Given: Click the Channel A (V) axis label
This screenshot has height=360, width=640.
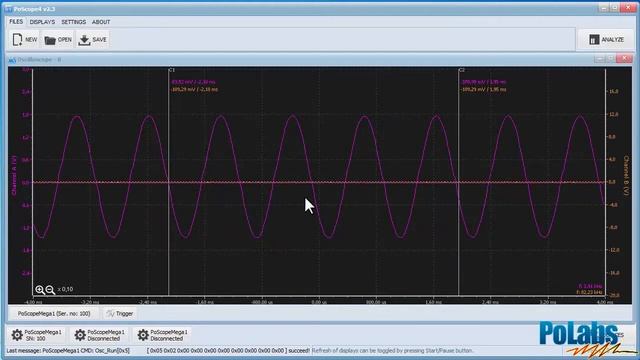Looking at the screenshot, I should tap(14, 176).
